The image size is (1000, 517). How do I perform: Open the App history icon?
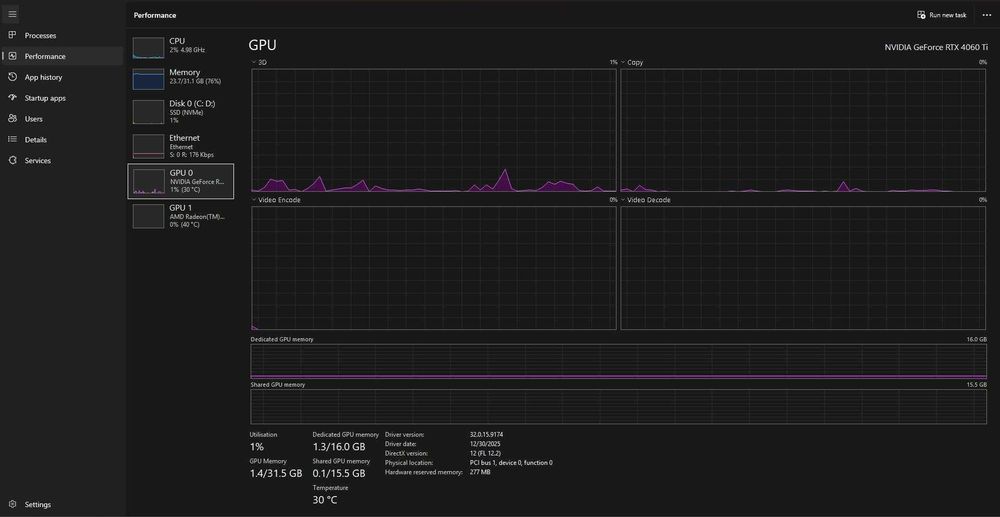point(12,77)
